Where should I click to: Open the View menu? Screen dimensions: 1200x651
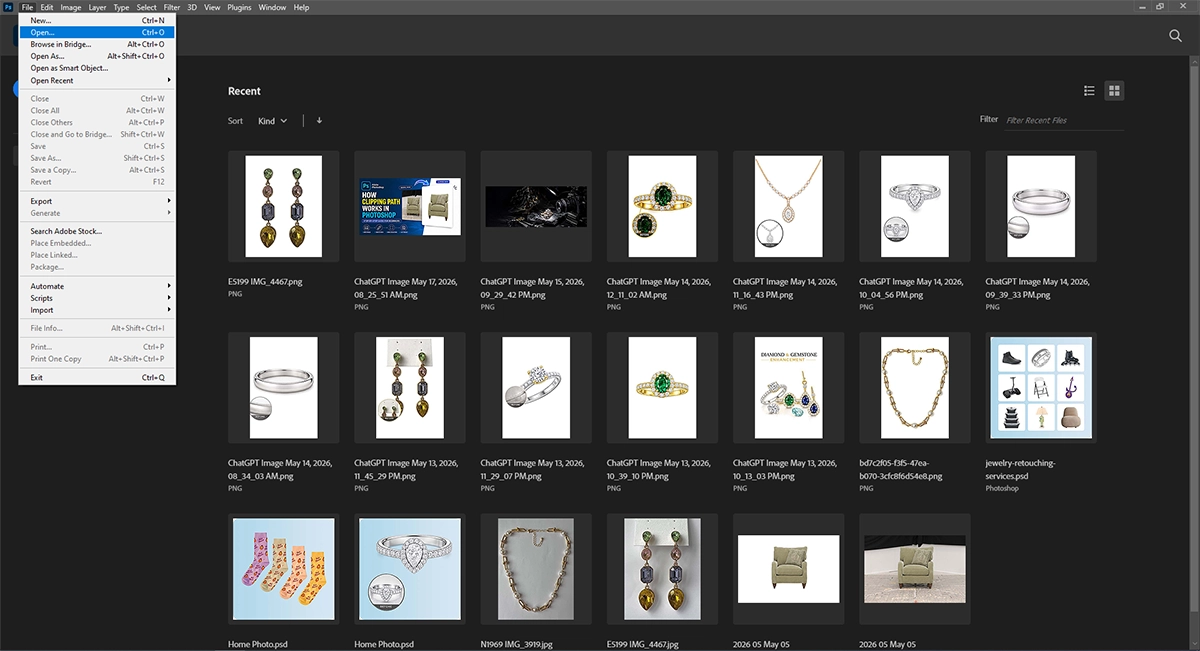click(212, 7)
